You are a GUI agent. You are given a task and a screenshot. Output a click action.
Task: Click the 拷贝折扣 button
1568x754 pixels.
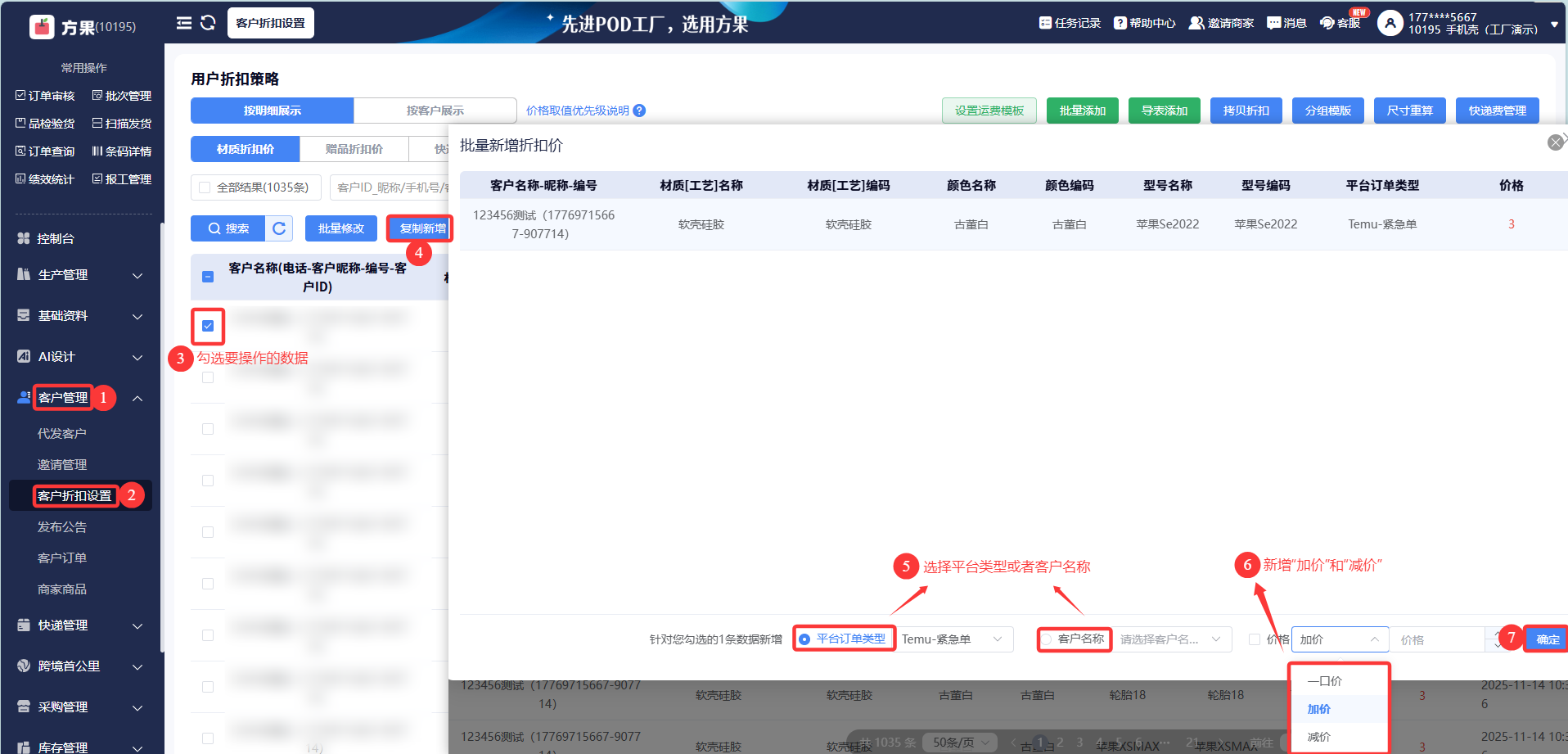tap(1246, 111)
